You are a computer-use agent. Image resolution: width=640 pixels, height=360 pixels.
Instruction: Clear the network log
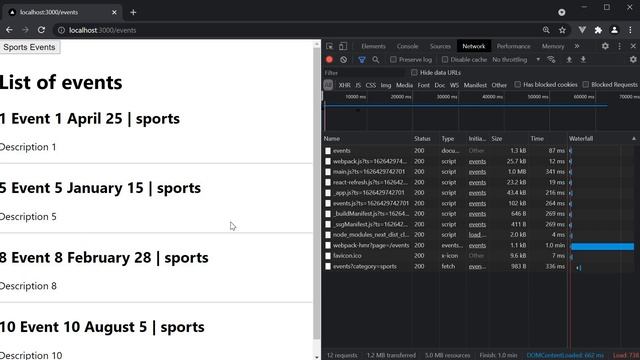(x=344, y=60)
